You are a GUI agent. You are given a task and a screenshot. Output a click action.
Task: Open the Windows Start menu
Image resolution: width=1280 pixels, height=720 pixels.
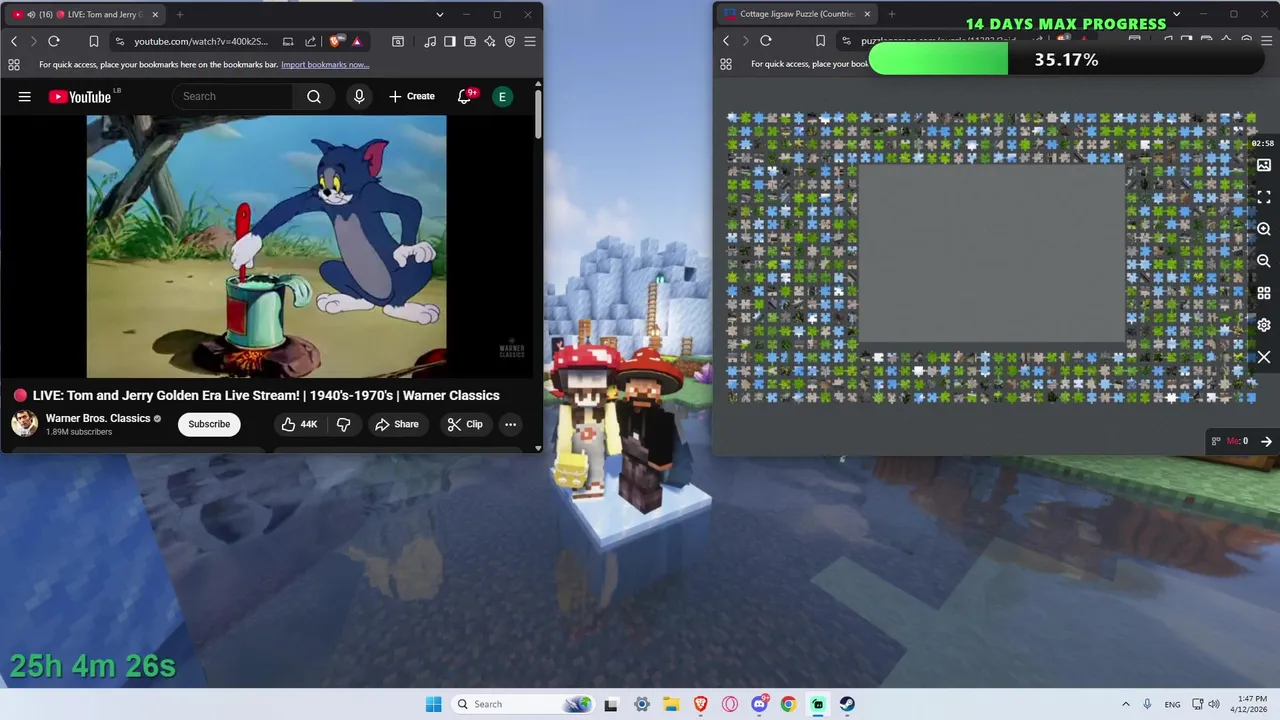[433, 704]
